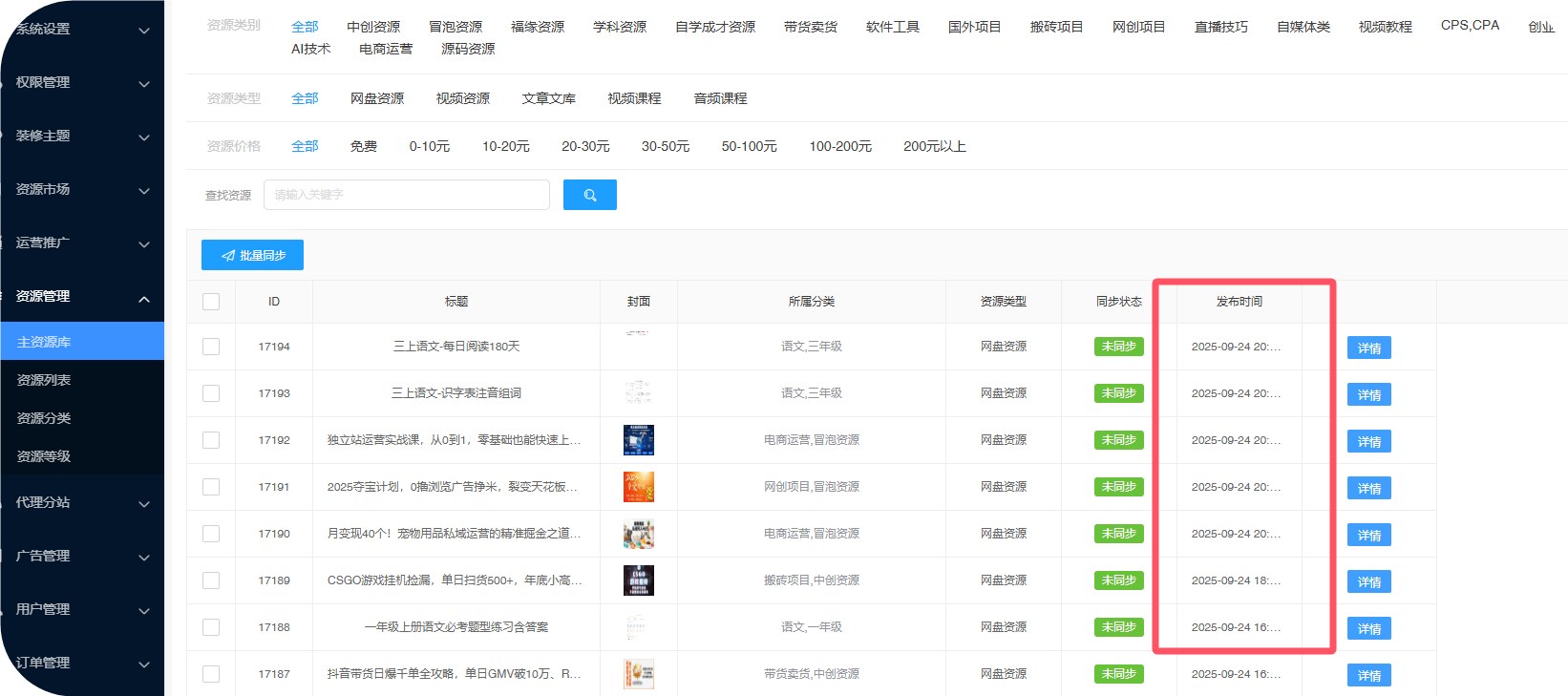Tick the checkbox for row 17194
The height and width of the screenshot is (696, 1568).
(x=211, y=347)
